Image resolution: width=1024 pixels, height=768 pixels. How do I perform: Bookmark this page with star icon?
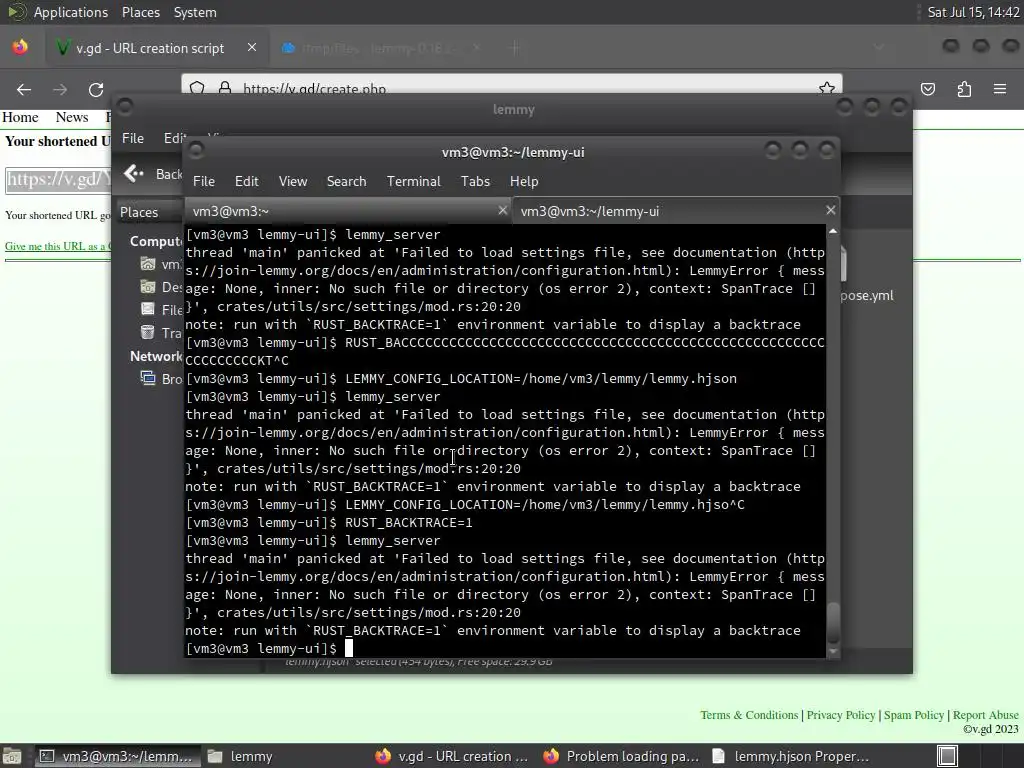(x=827, y=88)
